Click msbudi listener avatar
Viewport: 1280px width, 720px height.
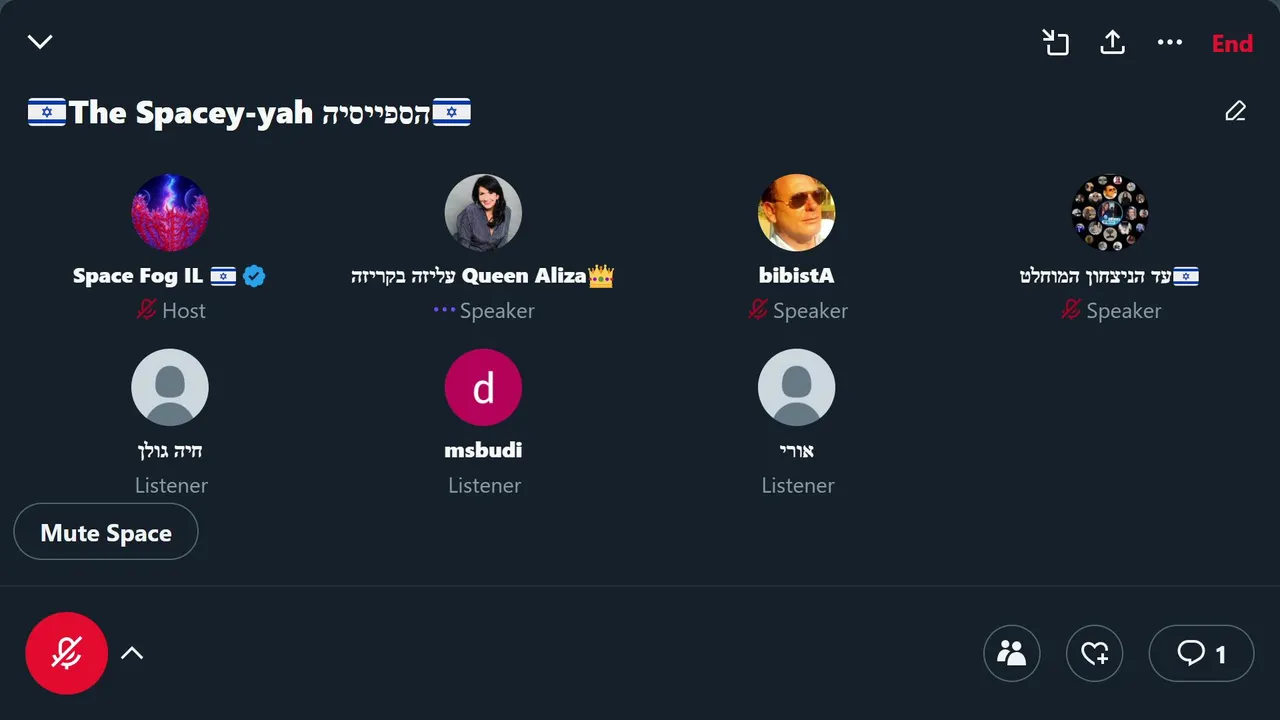[483, 387]
